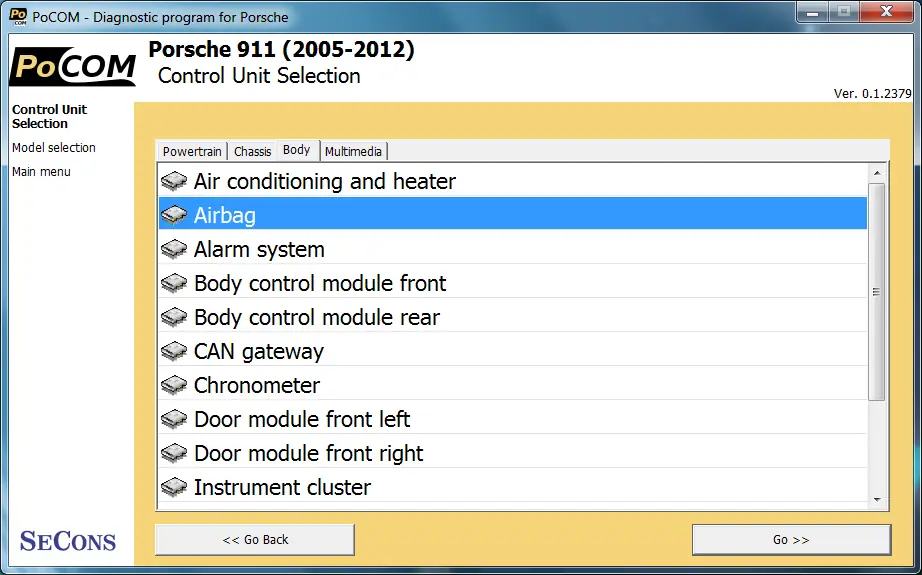
Task: Click the << Go Back button
Action: [x=255, y=540]
